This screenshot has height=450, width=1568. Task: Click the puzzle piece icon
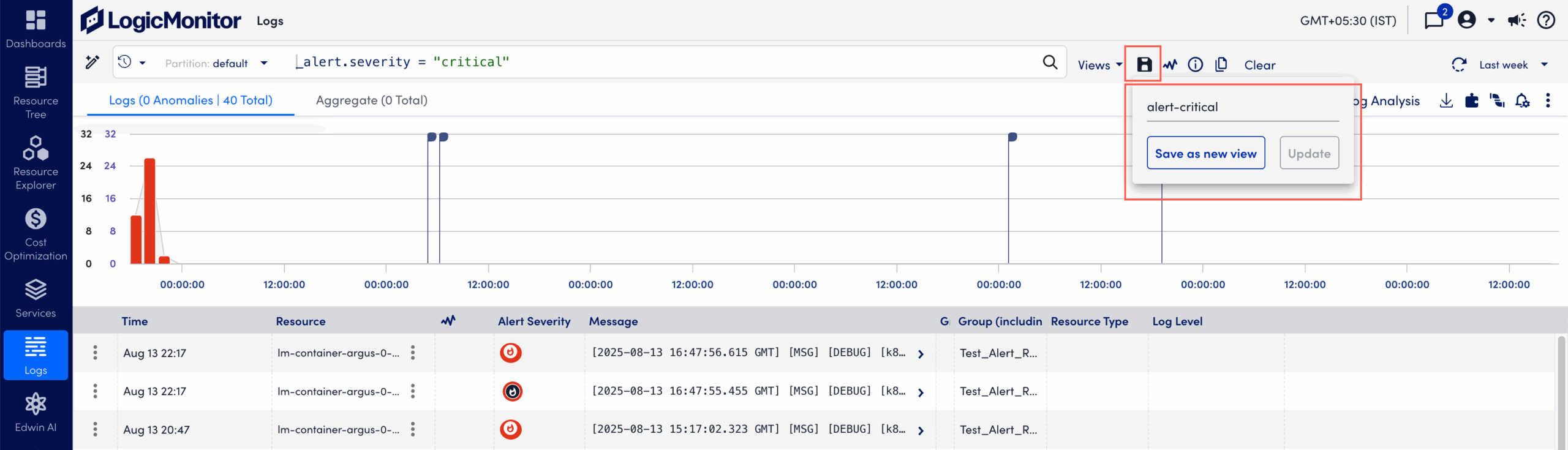(x=1472, y=100)
